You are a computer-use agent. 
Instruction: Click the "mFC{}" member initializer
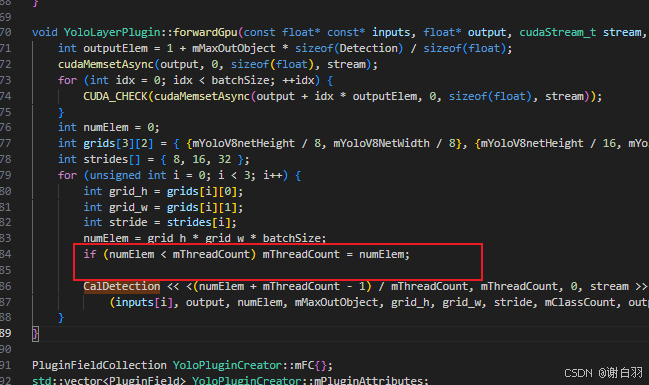click(x=310, y=366)
